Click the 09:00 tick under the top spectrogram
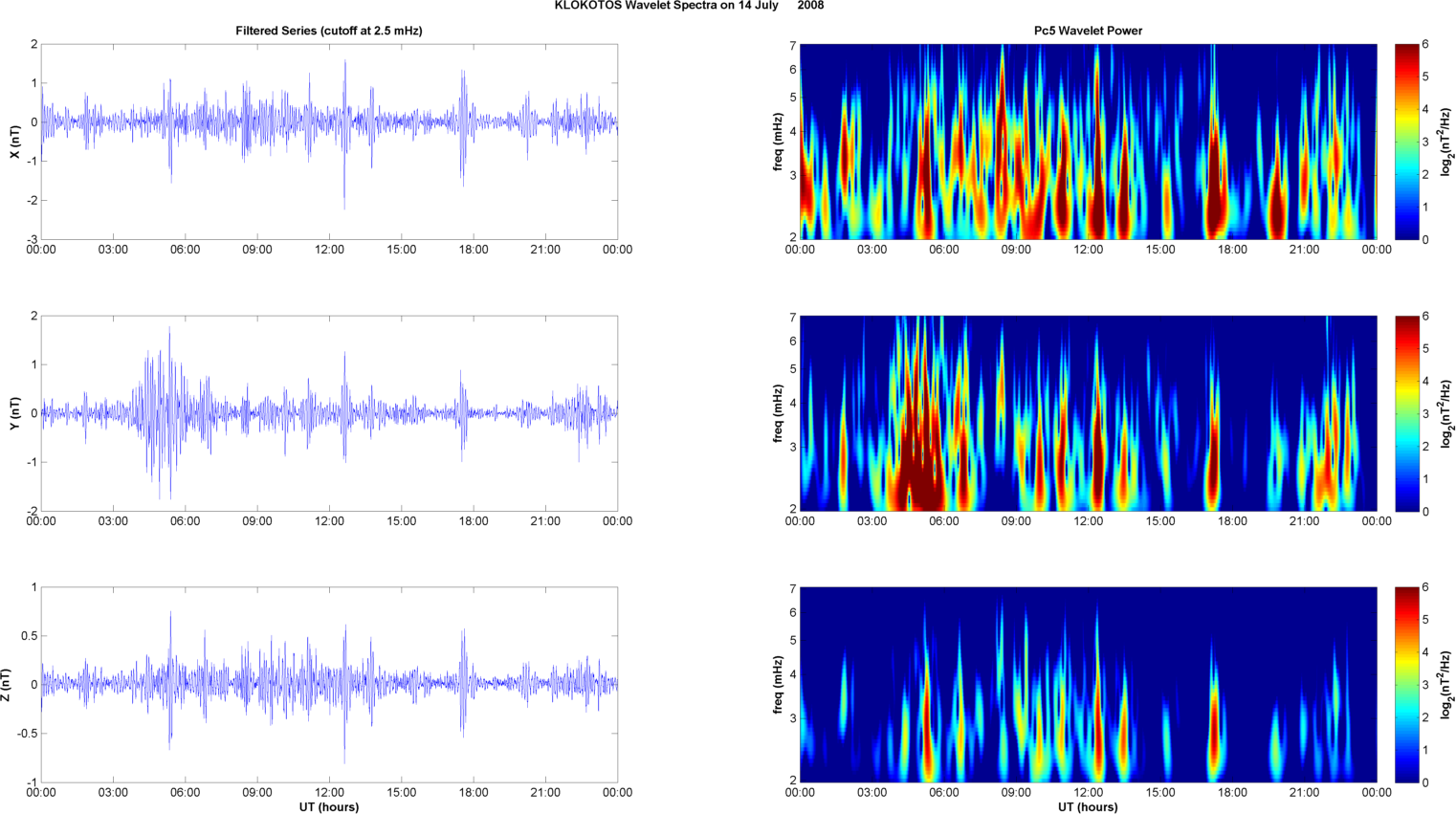This screenshot has height=814, width=1456. coord(1016,250)
